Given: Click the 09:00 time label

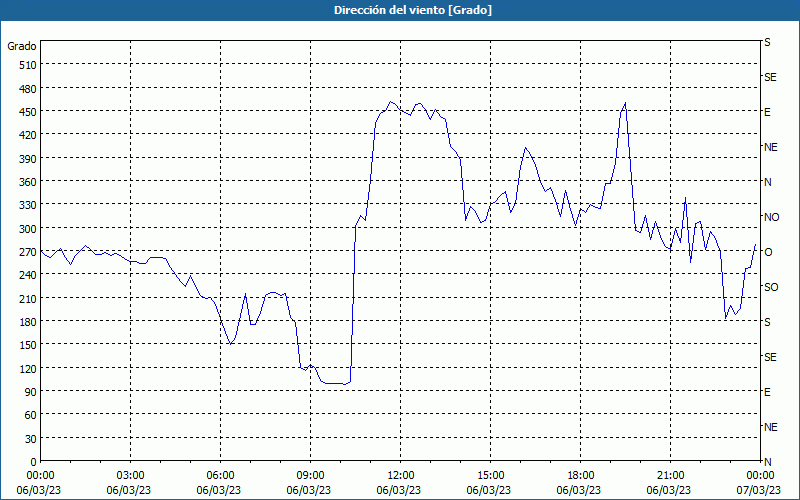Looking at the screenshot, I should click(310, 476).
